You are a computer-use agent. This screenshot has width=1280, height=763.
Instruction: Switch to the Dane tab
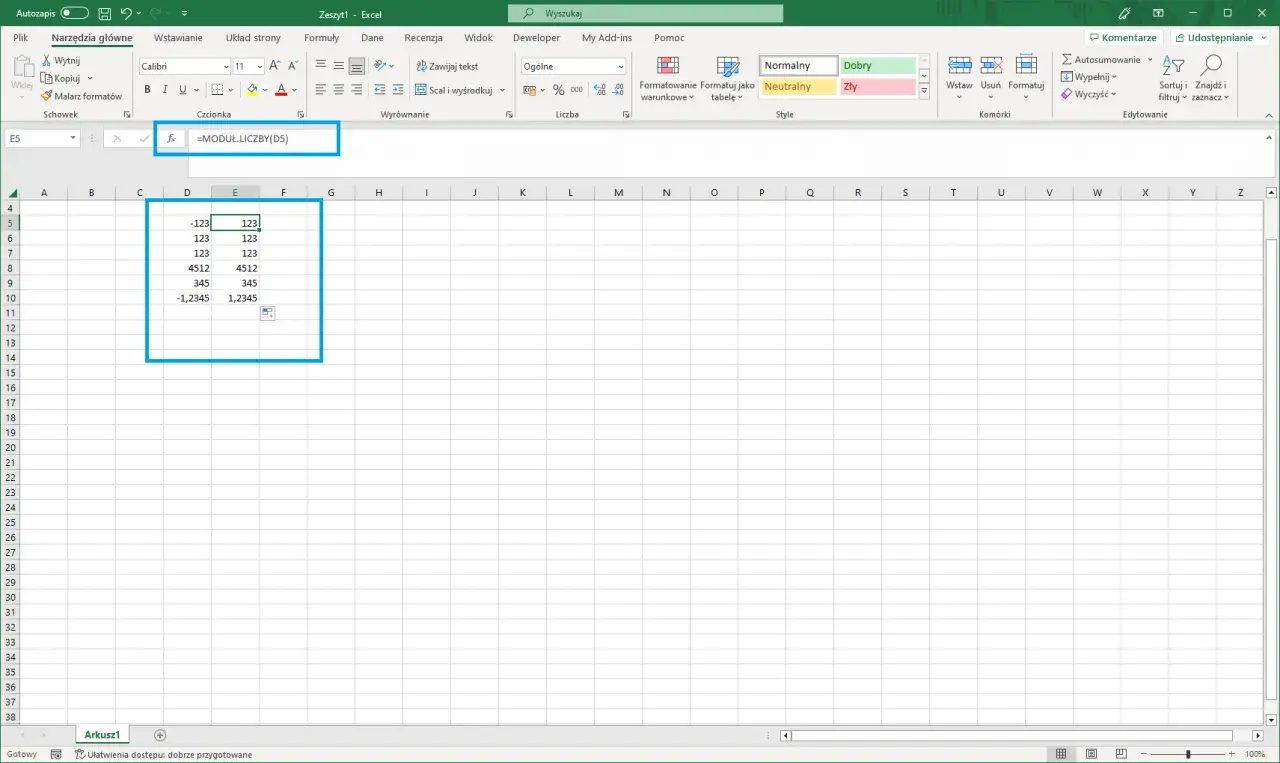[372, 38]
